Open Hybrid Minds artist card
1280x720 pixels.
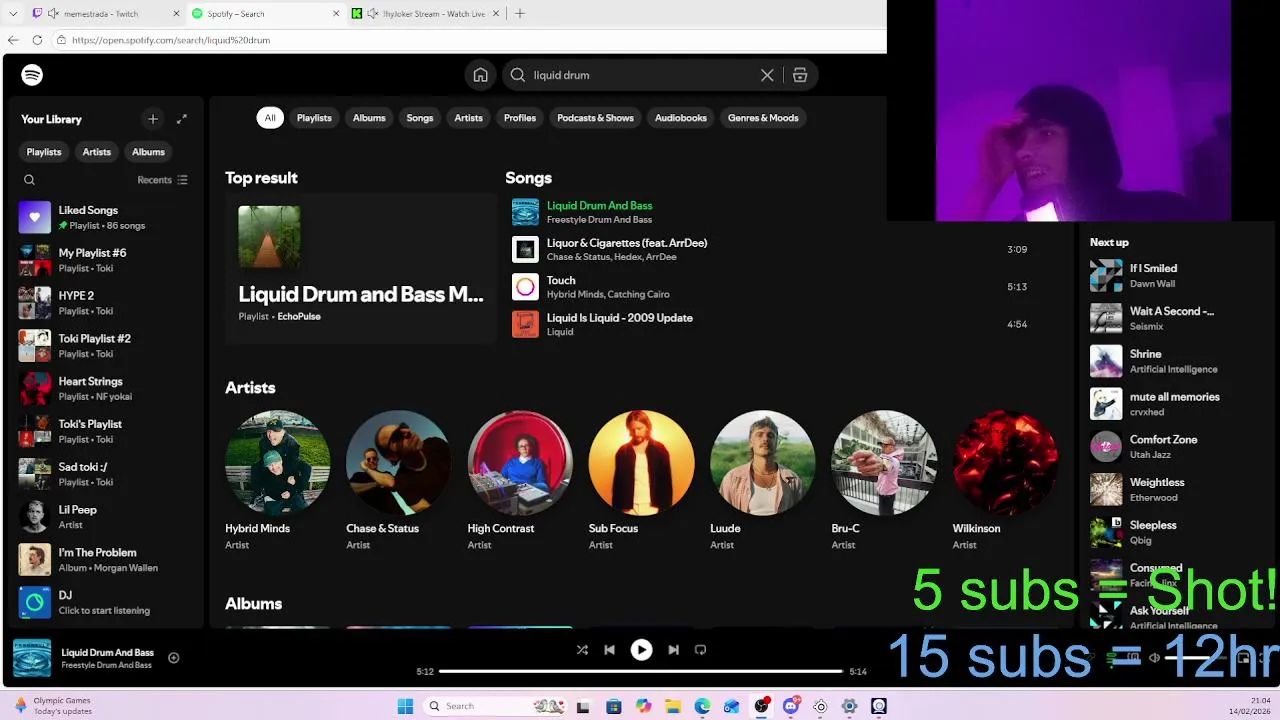pyautogui.click(x=278, y=481)
